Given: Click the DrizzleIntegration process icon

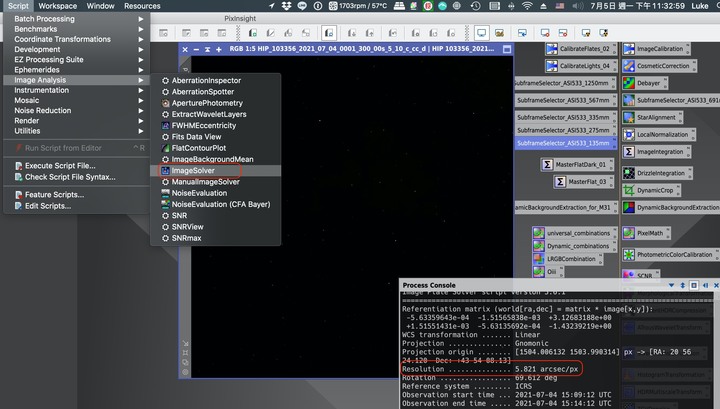Looking at the screenshot, I should (x=657, y=173).
